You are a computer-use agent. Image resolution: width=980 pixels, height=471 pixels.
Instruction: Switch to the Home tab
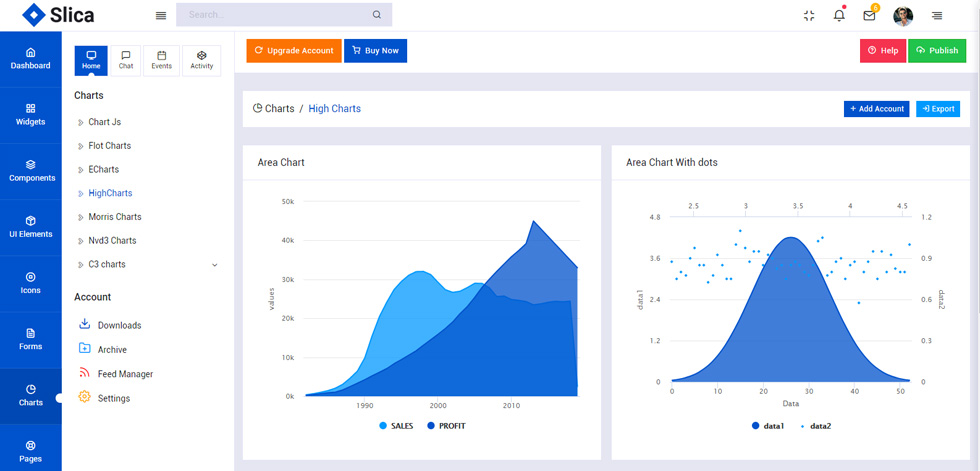91,61
